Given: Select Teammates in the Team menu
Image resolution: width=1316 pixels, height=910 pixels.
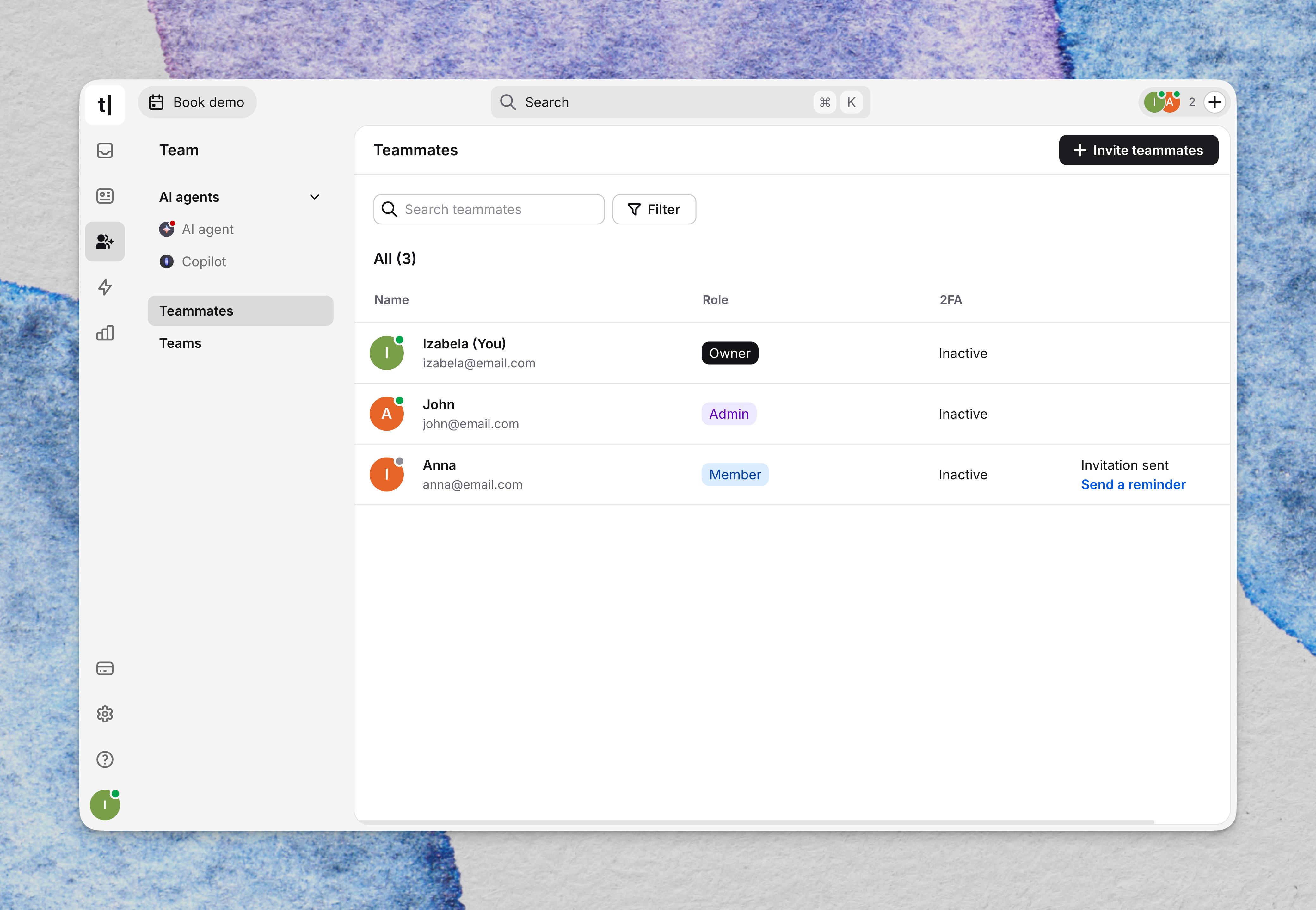Looking at the screenshot, I should 241,311.
